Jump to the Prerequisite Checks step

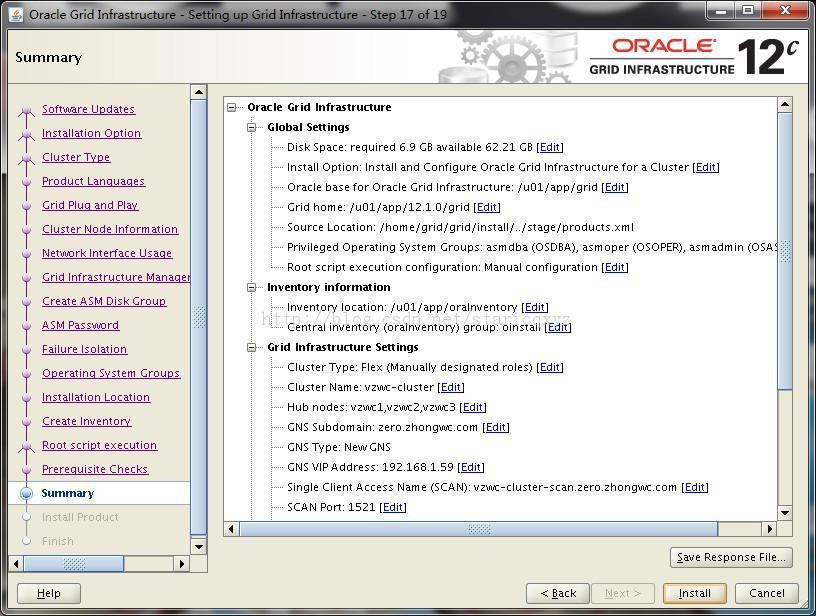[95, 469]
